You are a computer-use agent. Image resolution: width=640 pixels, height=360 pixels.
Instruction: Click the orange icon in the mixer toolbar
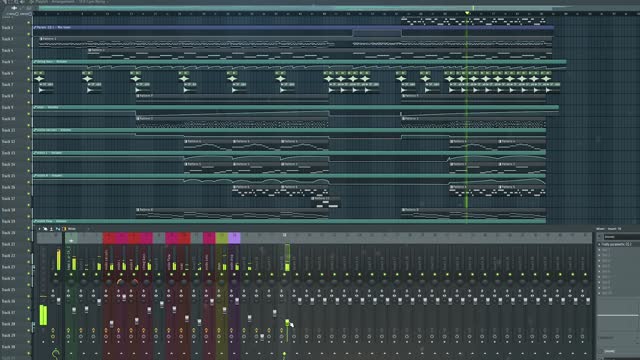64,229
